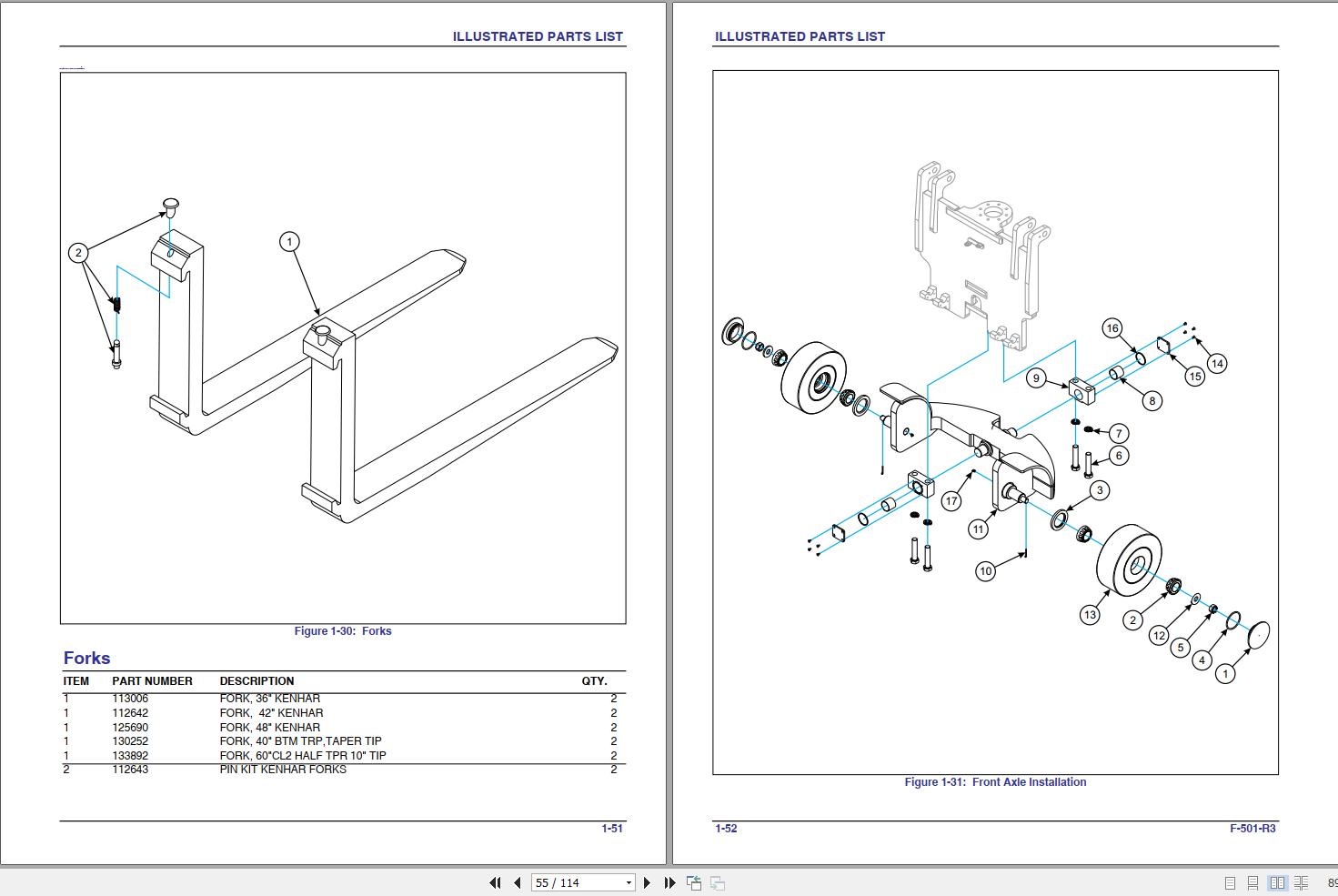Screen dimensions: 1338x896
Task: Click the PART NUMBER column header
Action: pos(152,681)
